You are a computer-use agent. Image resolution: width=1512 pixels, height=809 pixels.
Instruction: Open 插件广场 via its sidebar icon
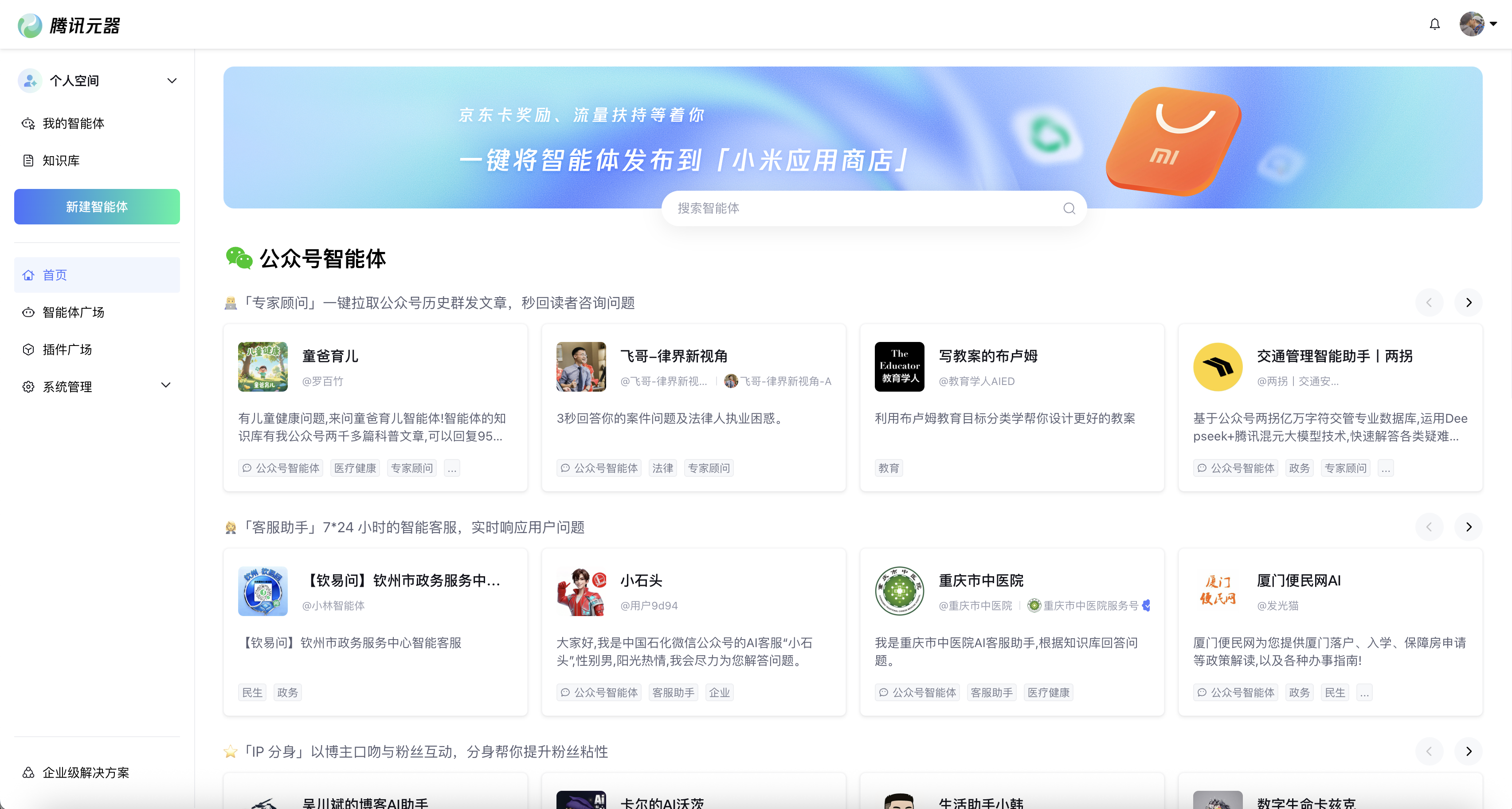[x=28, y=350]
